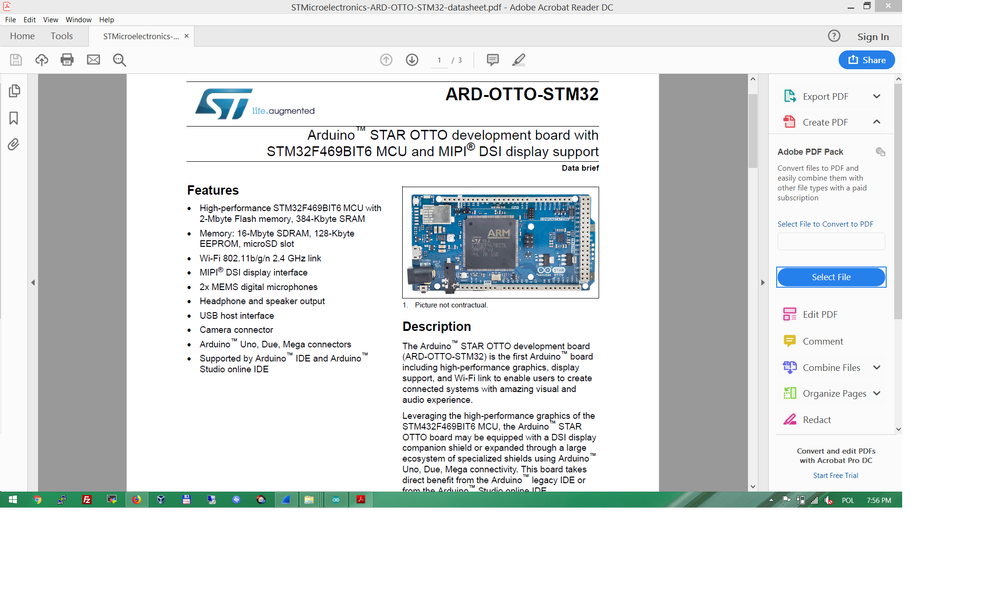Click the page number input field
Image resolution: width=998 pixels, height=613 pixels.
click(439, 60)
